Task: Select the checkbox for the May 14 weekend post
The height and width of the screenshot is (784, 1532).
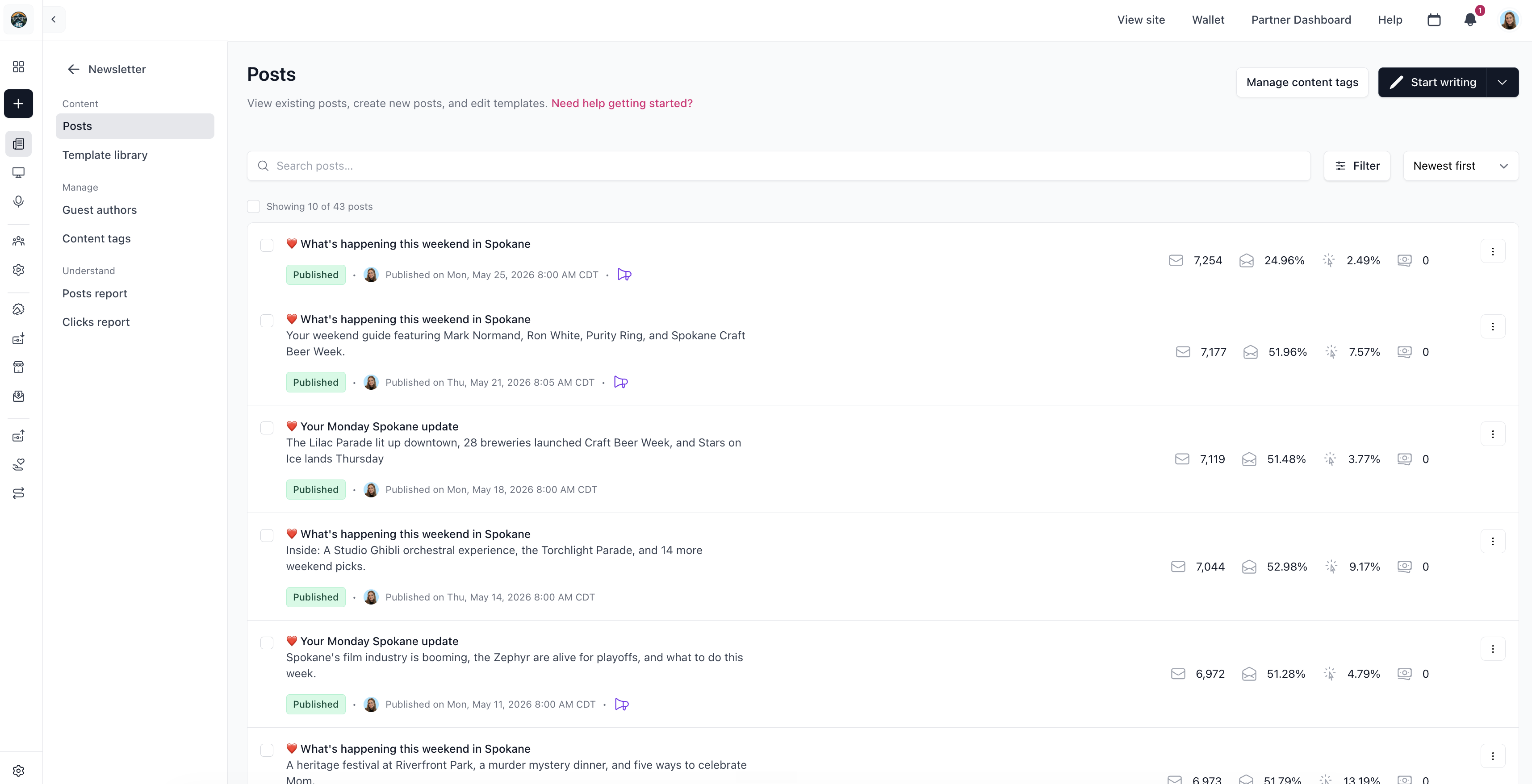Action: click(x=267, y=536)
